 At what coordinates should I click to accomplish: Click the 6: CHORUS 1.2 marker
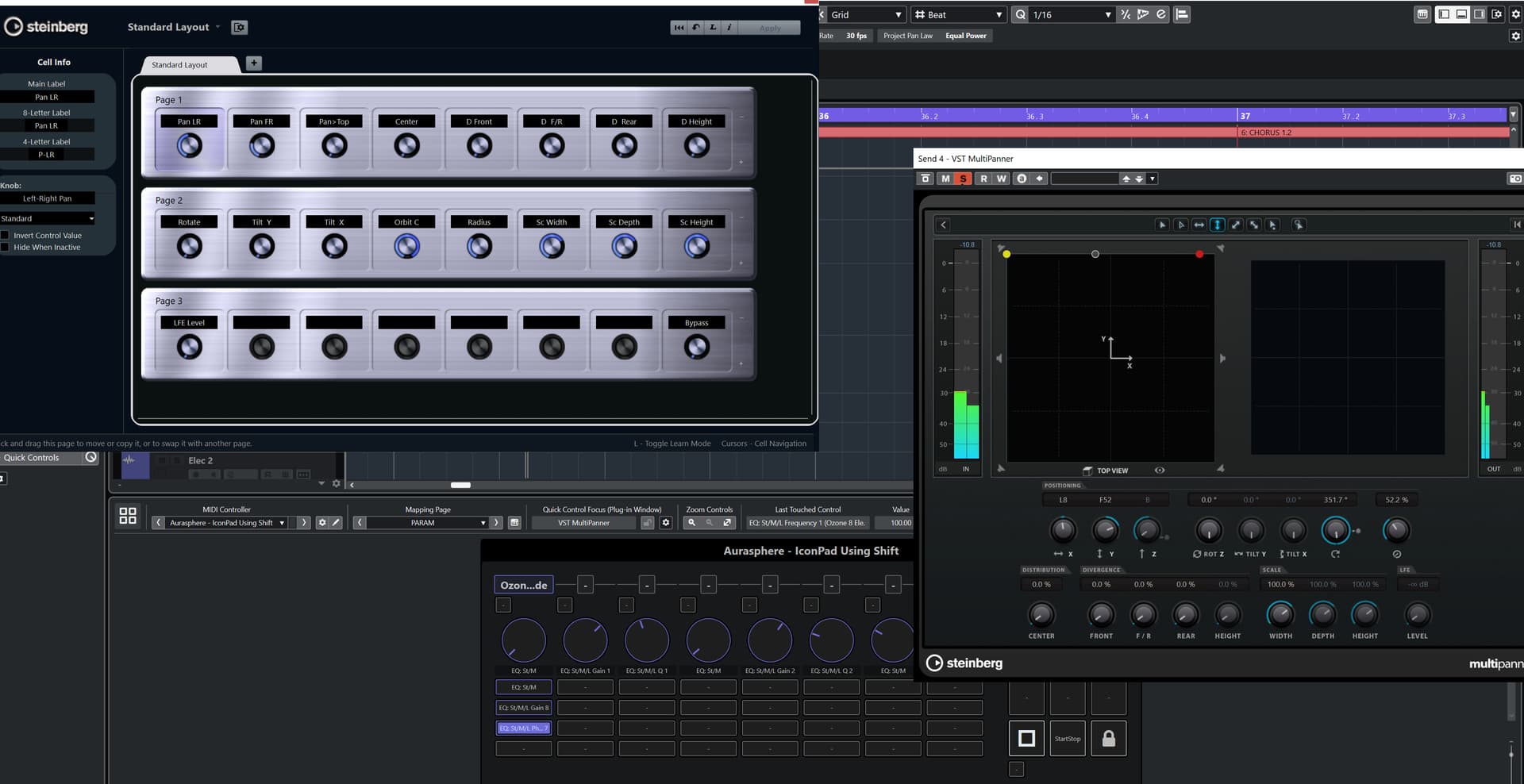(1265, 133)
